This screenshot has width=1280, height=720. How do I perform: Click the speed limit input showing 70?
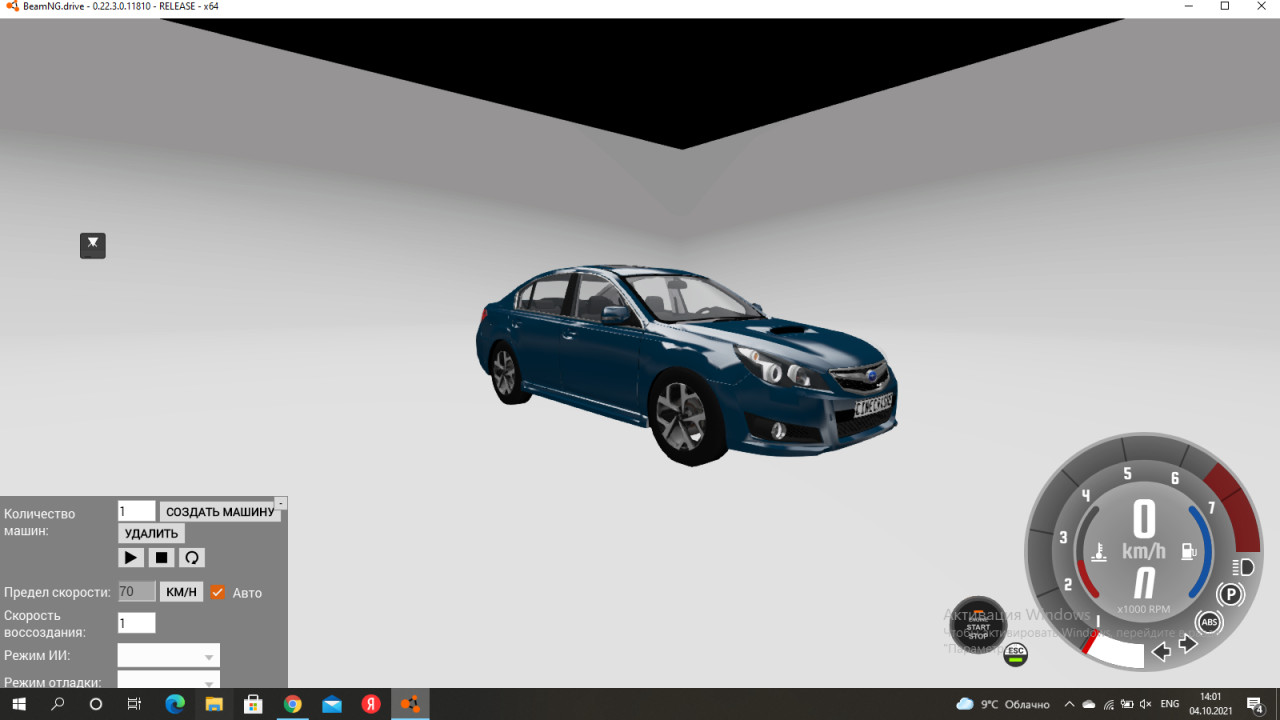pos(136,591)
